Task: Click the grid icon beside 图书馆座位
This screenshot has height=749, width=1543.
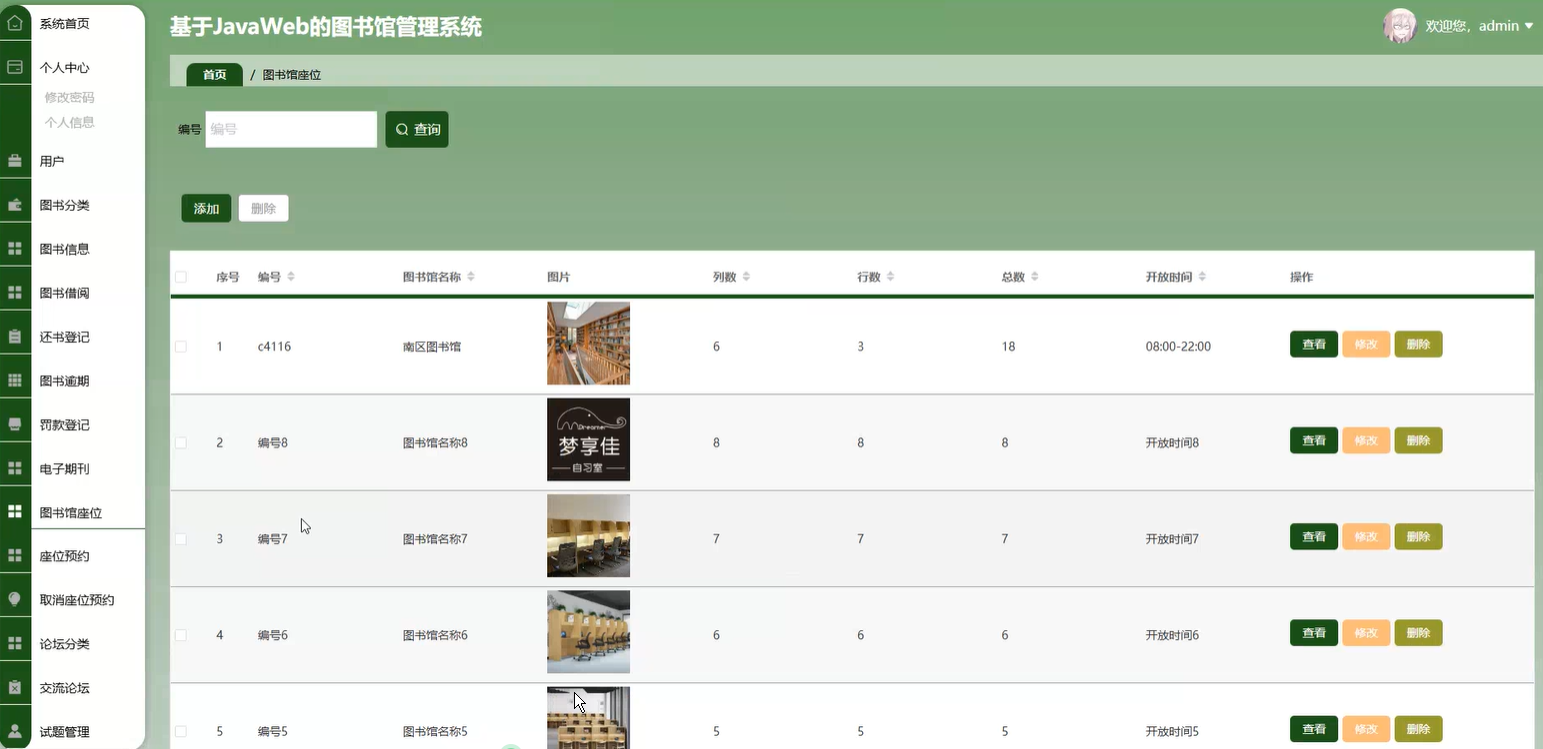Action: 15,512
